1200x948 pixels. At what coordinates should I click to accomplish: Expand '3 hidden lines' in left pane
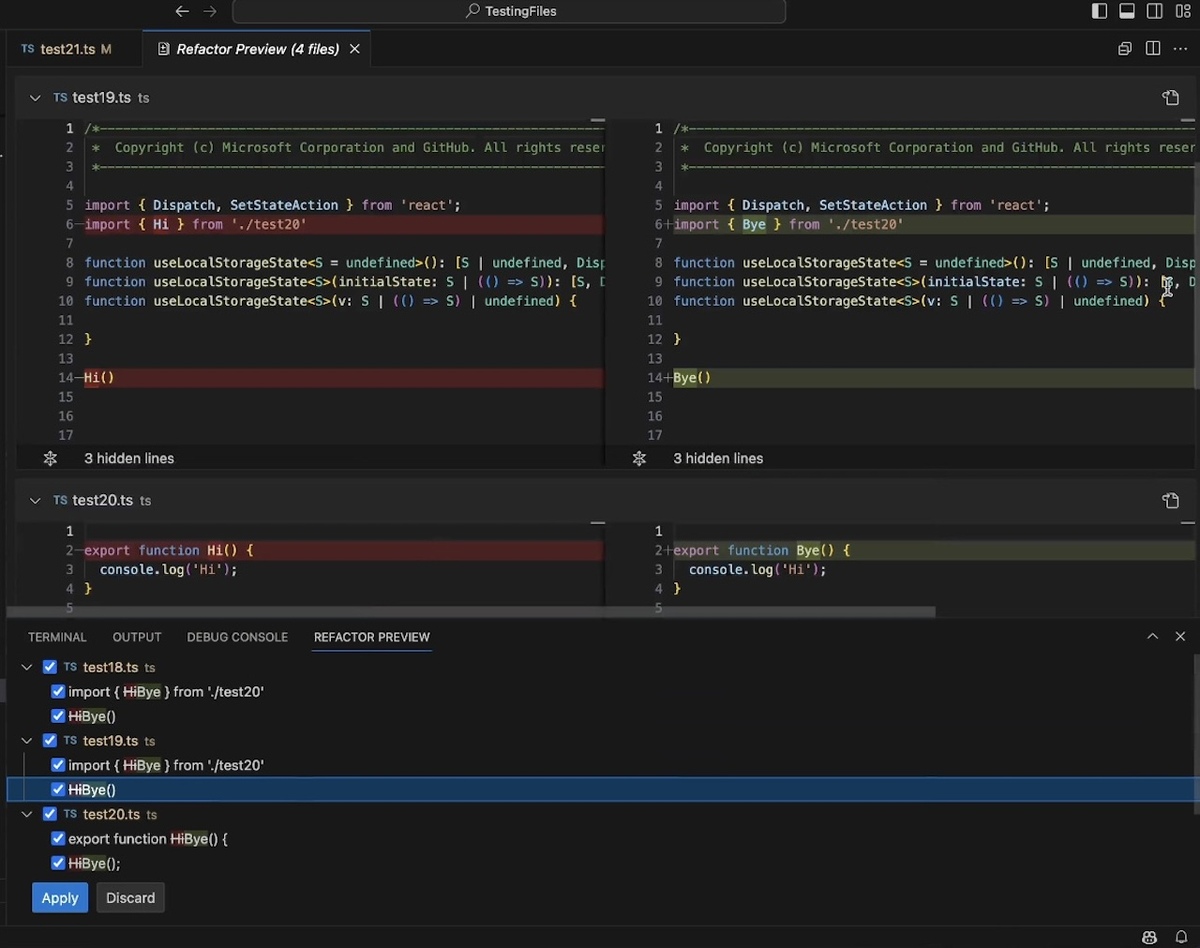point(129,458)
